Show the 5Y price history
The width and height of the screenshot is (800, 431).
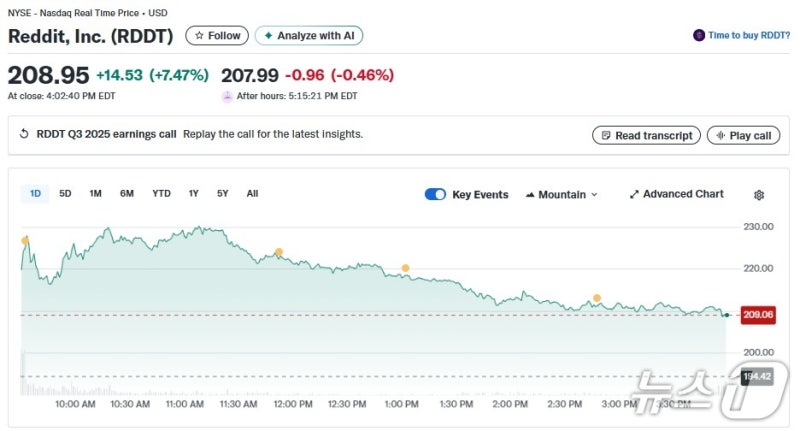coord(222,194)
